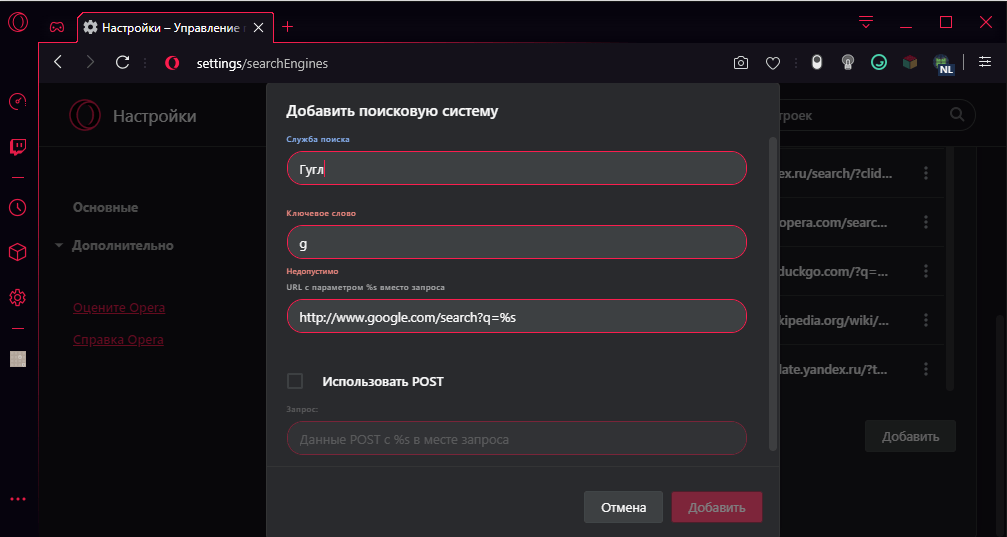Image resolution: width=1007 pixels, height=537 pixels.
Task: Add page to bookmarks heart icon
Action: tap(773, 63)
